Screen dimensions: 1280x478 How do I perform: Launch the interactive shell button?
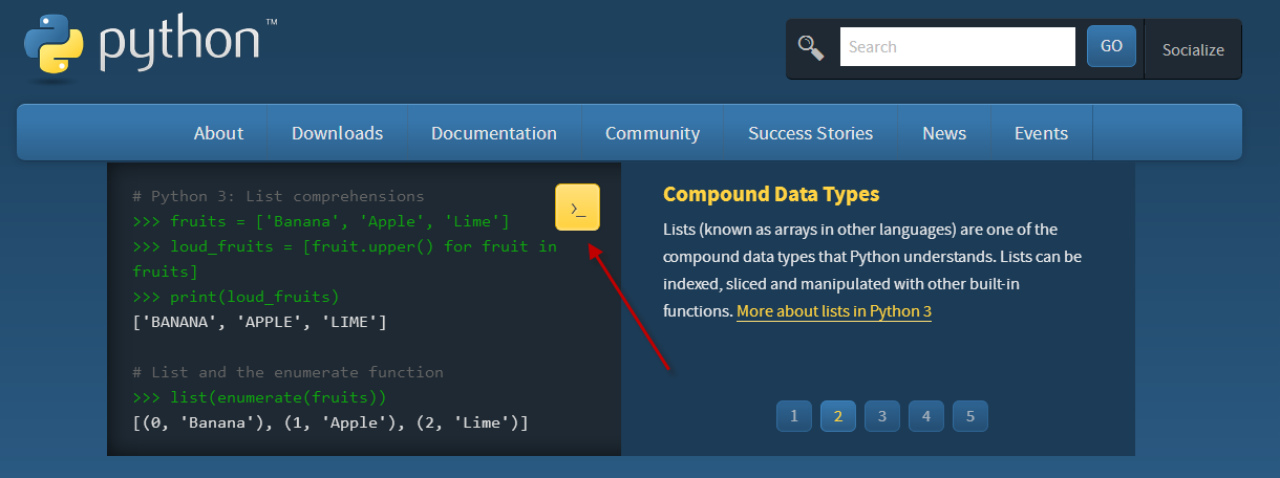pyautogui.click(x=577, y=208)
